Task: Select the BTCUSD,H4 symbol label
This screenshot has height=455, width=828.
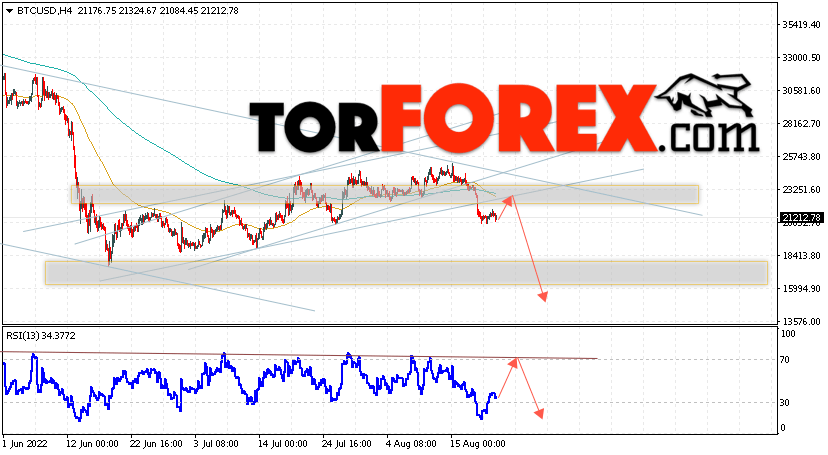Action: pyautogui.click(x=45, y=11)
